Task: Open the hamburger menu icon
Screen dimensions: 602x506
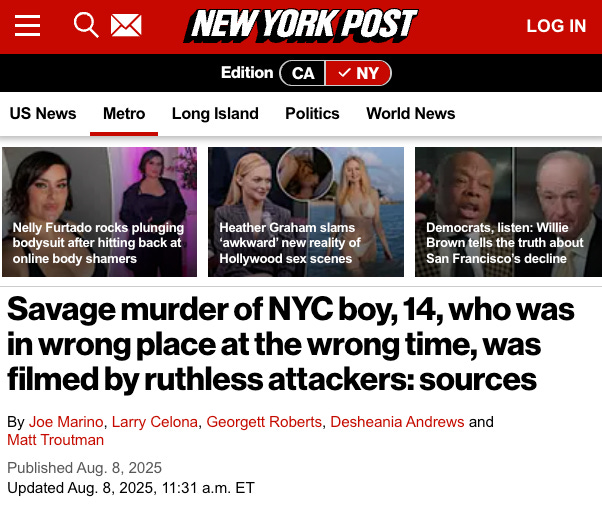Action: 27,25
